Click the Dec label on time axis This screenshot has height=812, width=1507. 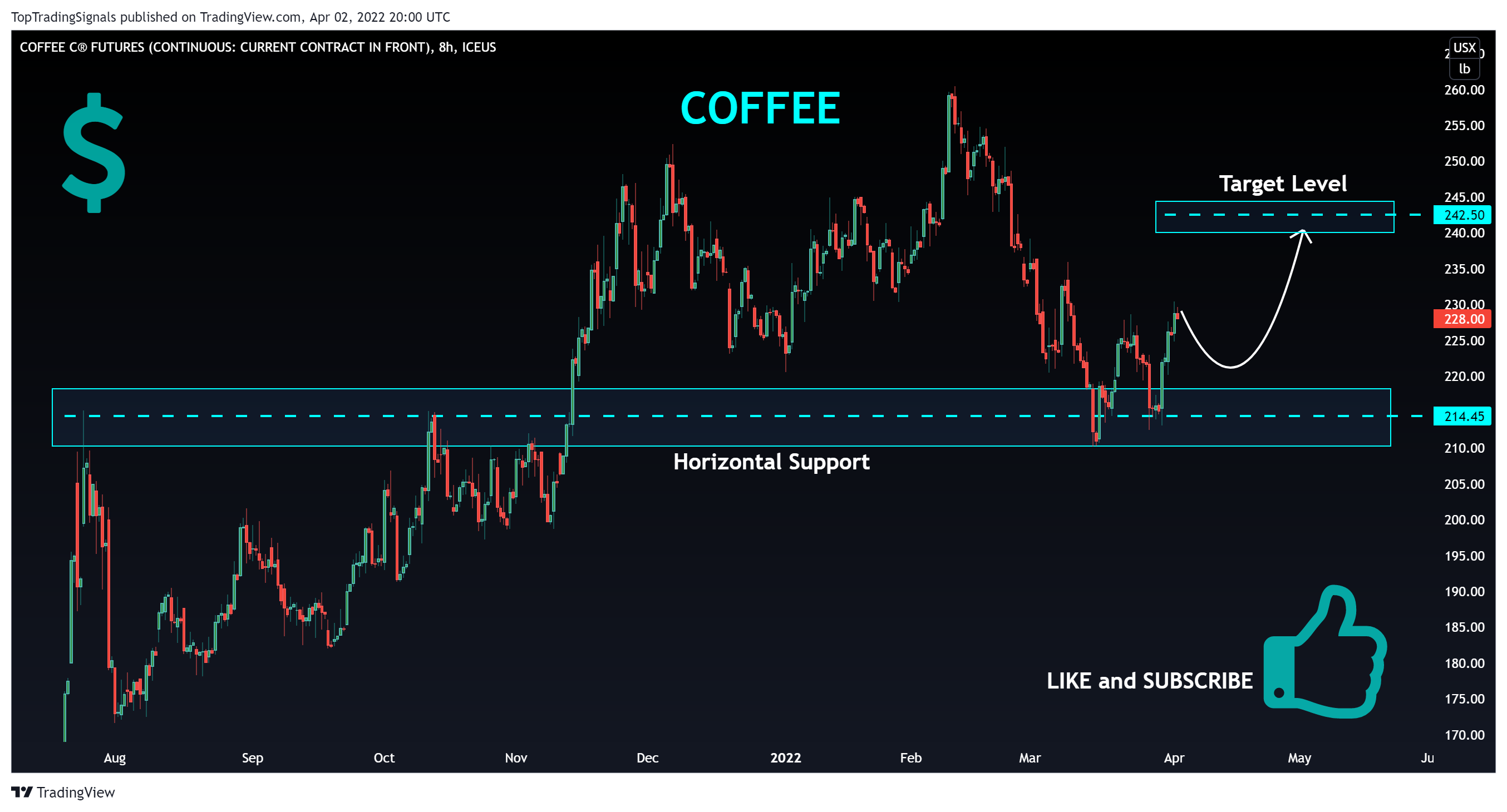click(x=648, y=757)
